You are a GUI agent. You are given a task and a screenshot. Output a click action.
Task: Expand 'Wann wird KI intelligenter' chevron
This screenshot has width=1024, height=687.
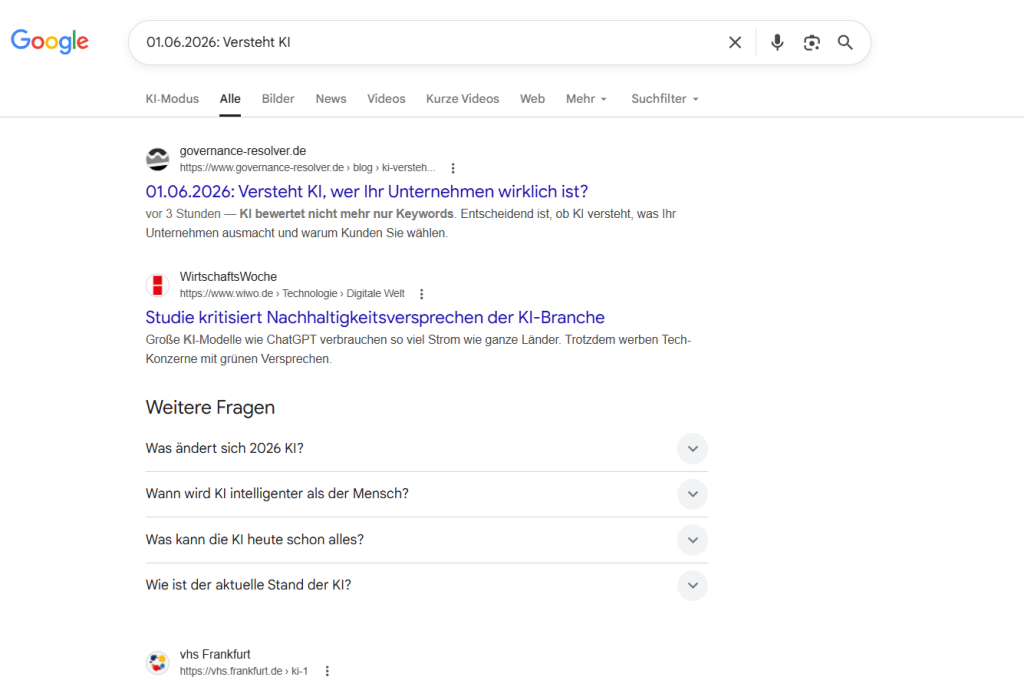coord(692,494)
